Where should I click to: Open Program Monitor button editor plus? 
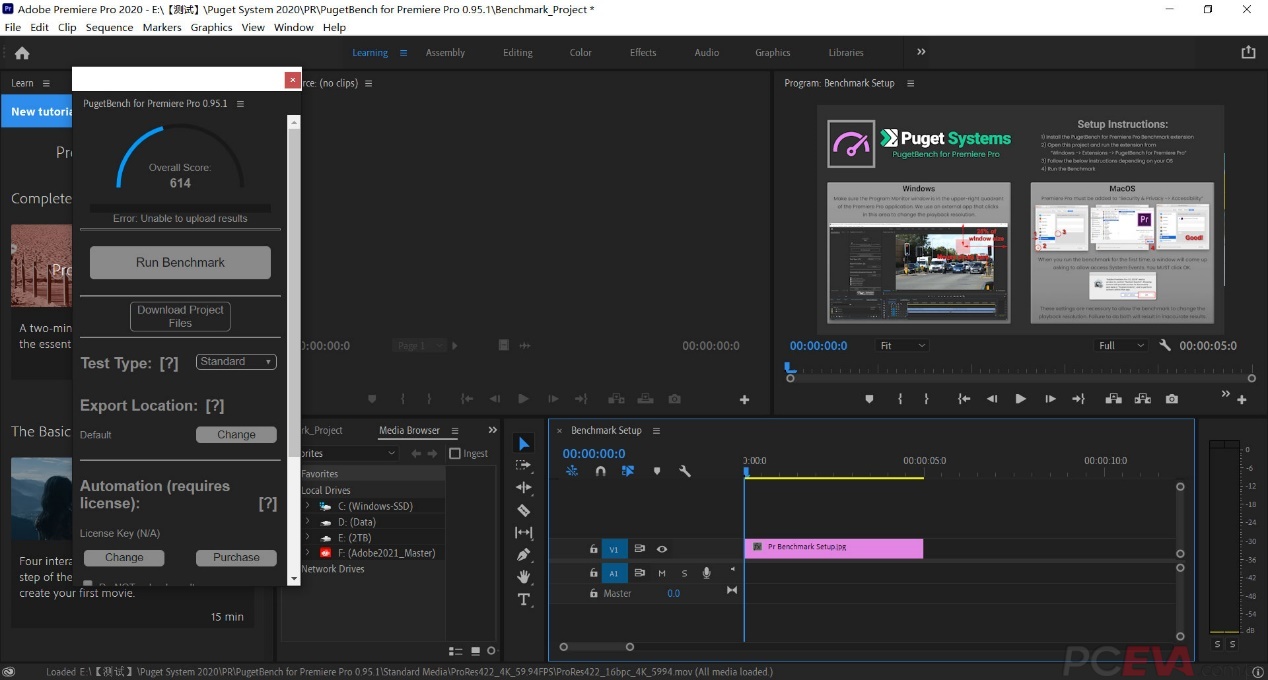pyautogui.click(x=1242, y=400)
